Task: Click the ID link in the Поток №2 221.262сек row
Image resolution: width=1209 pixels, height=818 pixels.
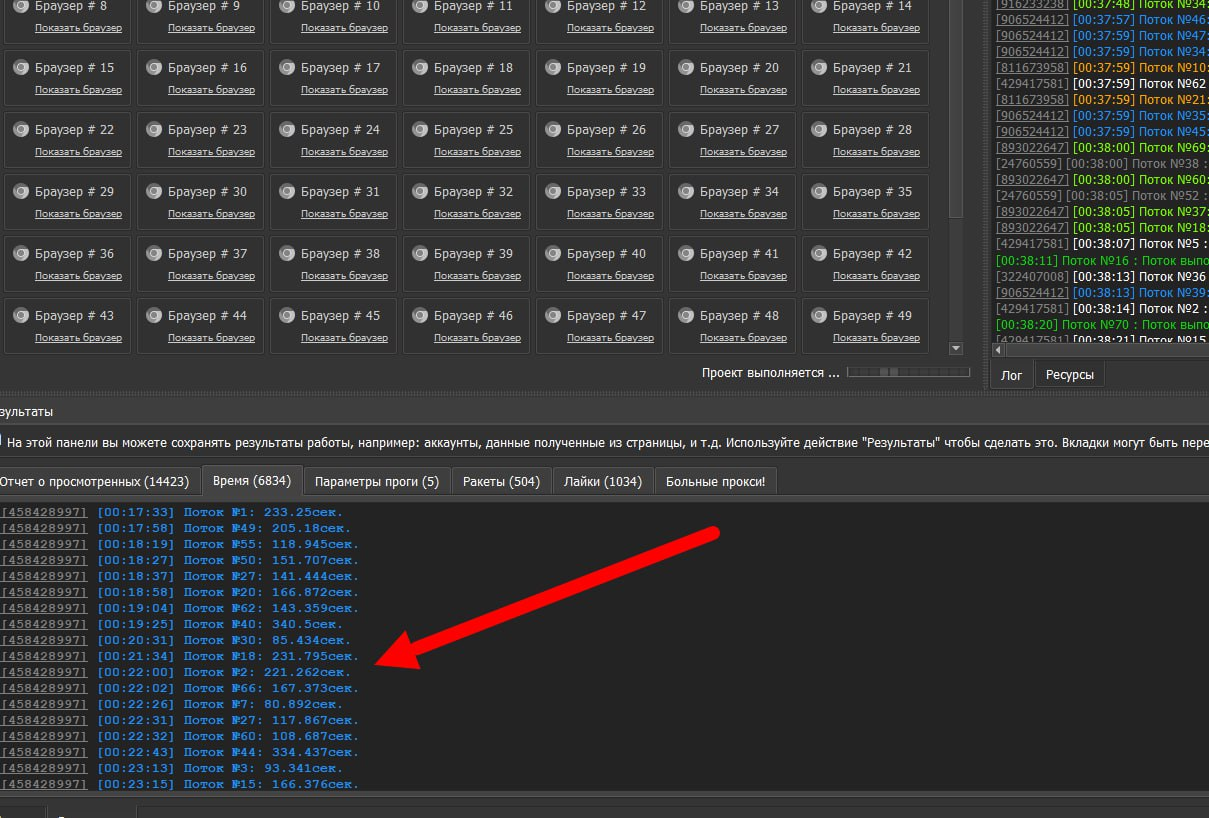Action: (x=44, y=672)
